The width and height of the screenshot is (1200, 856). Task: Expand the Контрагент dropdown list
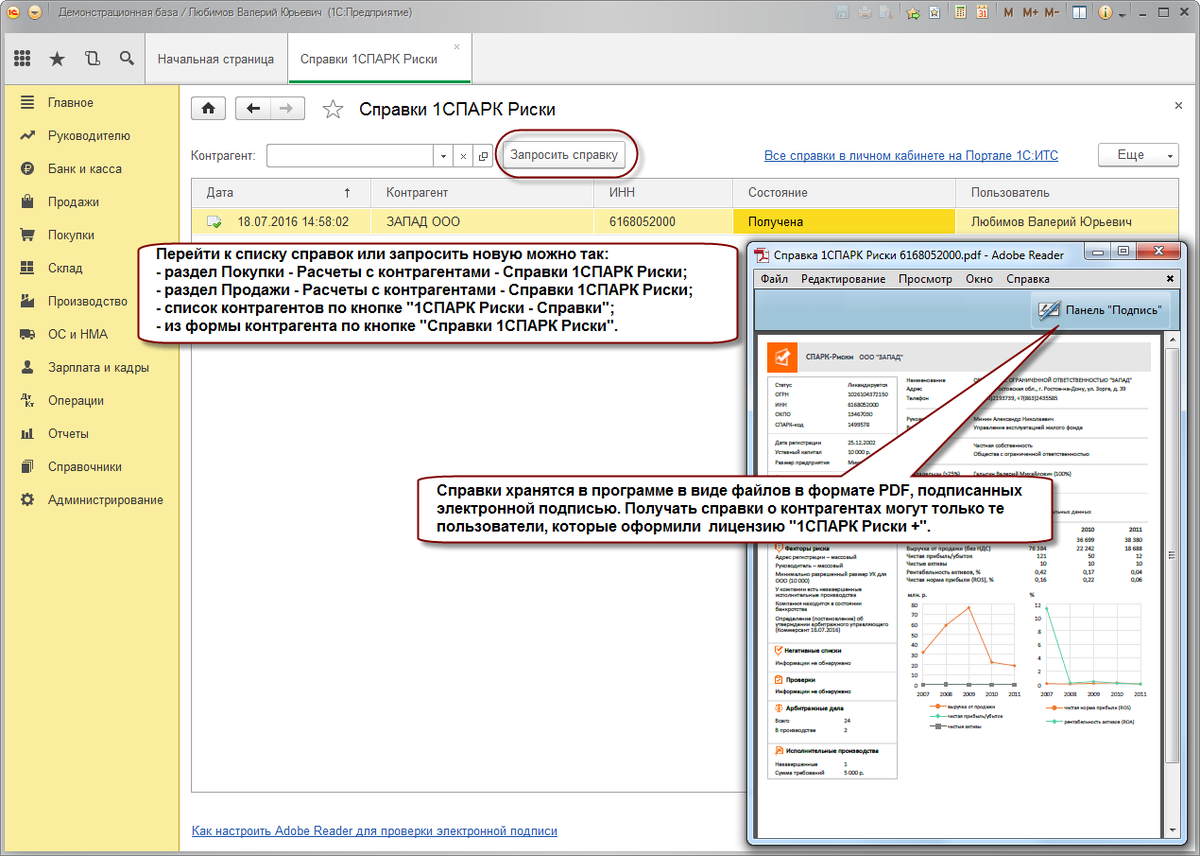click(443, 156)
